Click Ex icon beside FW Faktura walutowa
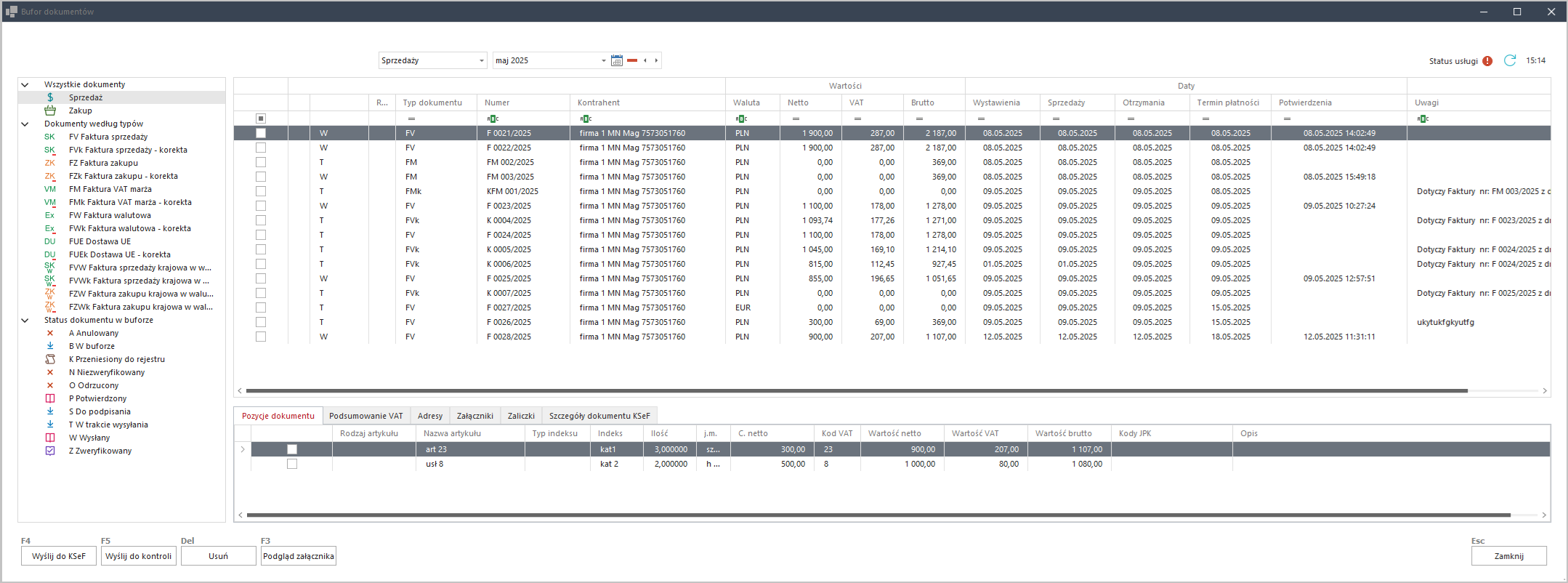Screen dimensions: 1568x583 (49, 215)
